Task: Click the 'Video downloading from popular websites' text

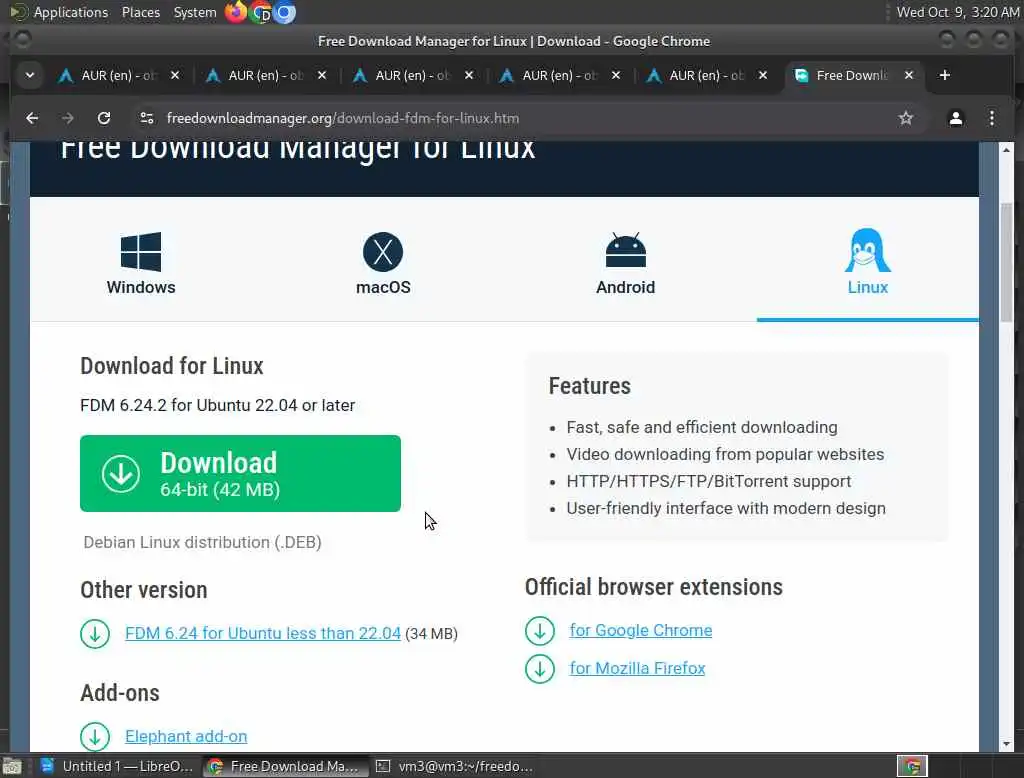Action: (725, 454)
